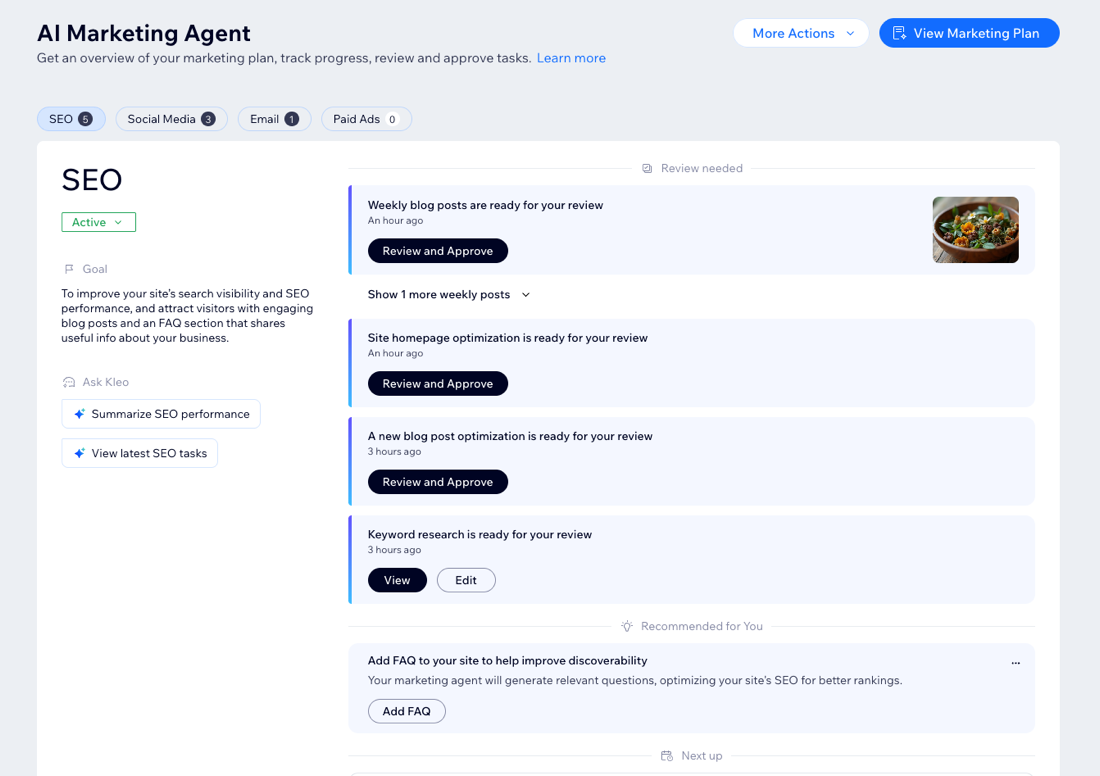Open the Paid Ads tab

[x=366, y=118]
